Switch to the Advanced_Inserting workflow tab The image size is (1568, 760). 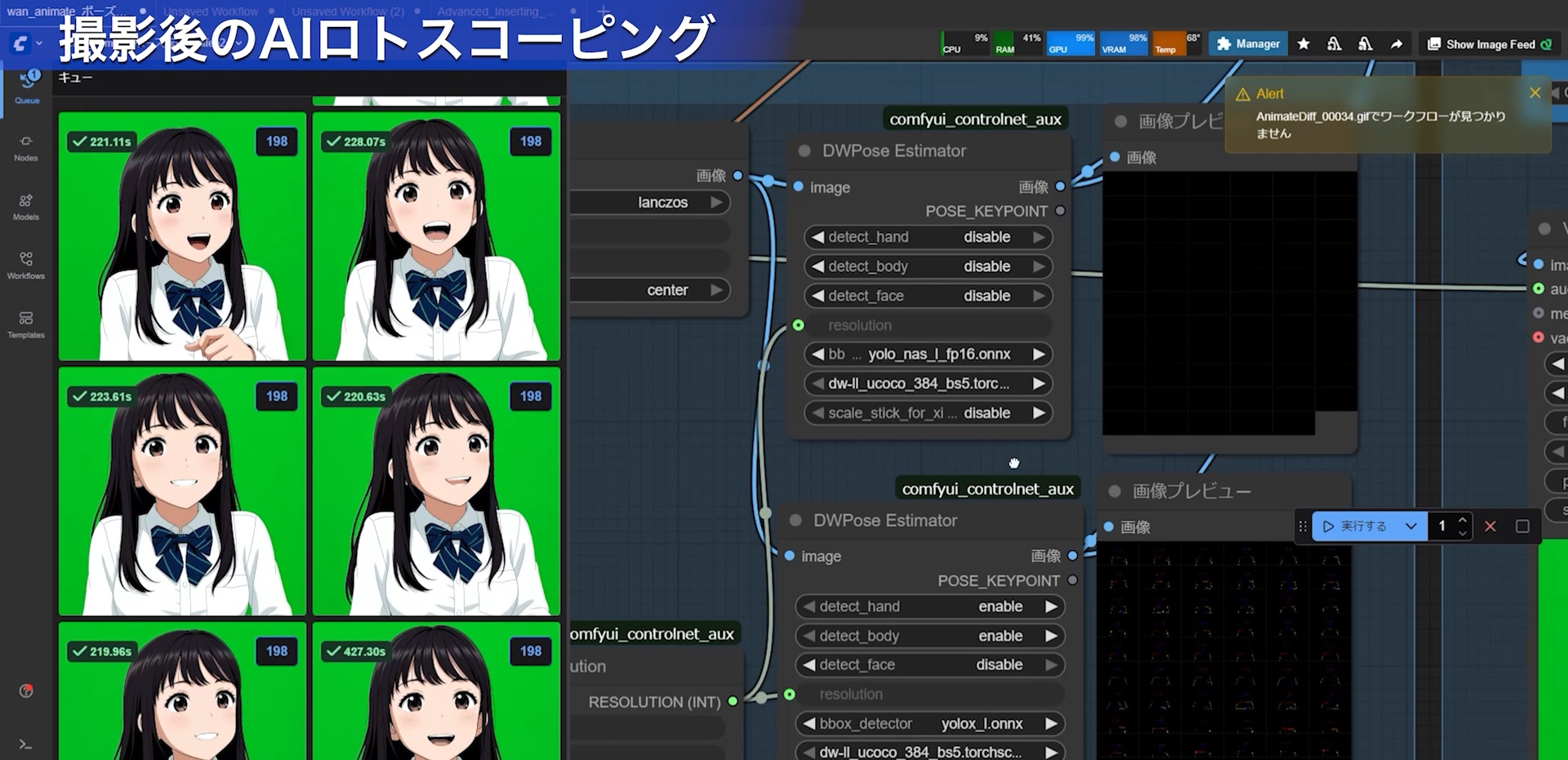coord(496,11)
